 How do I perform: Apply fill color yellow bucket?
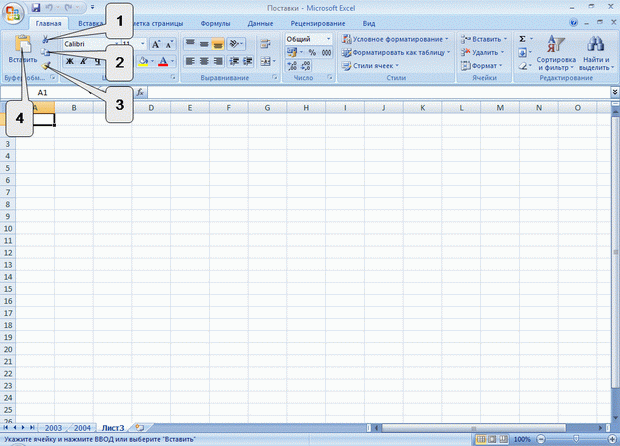click(x=143, y=61)
